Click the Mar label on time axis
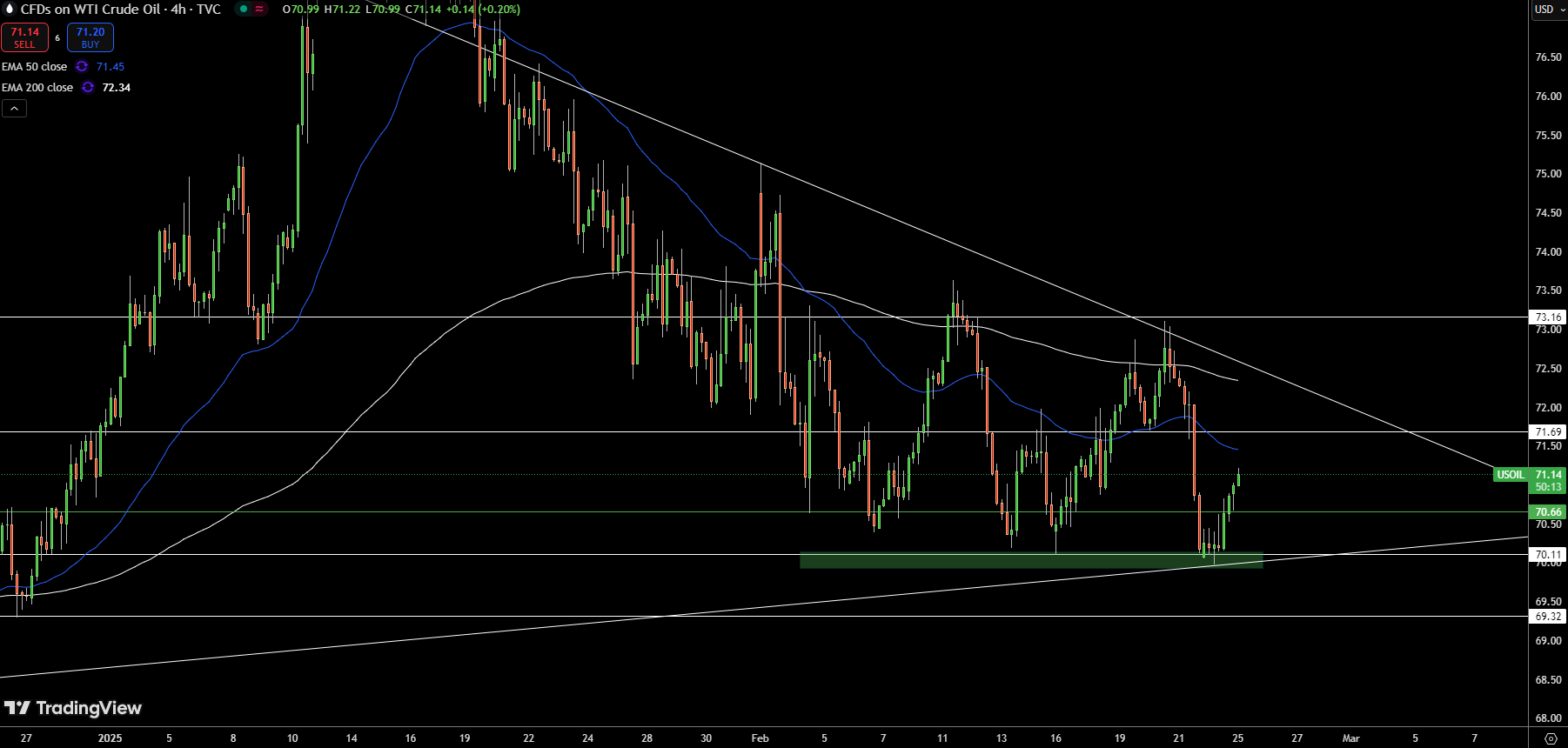Screen dimensions: 1568x748 pyautogui.click(x=1351, y=738)
